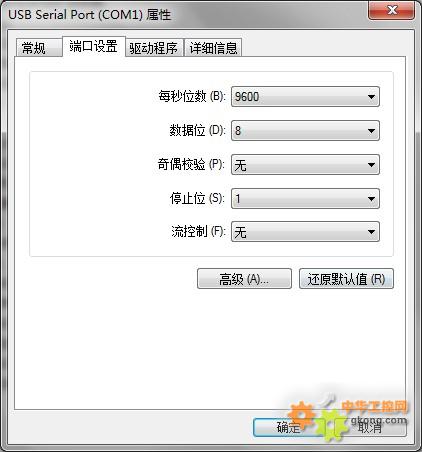
Task: Click the 取消 button
Action: (371, 427)
